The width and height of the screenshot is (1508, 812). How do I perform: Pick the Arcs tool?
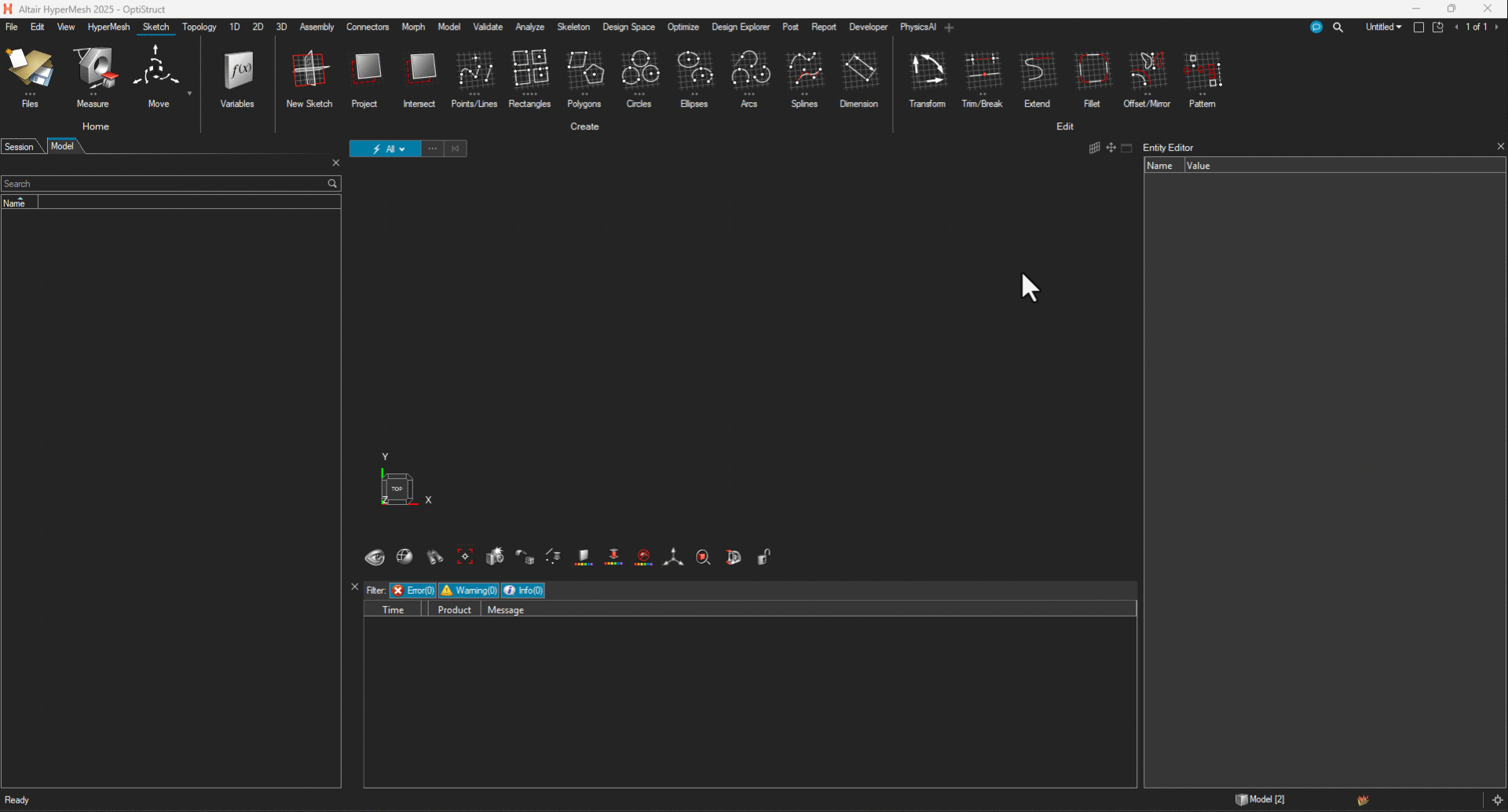pyautogui.click(x=749, y=77)
